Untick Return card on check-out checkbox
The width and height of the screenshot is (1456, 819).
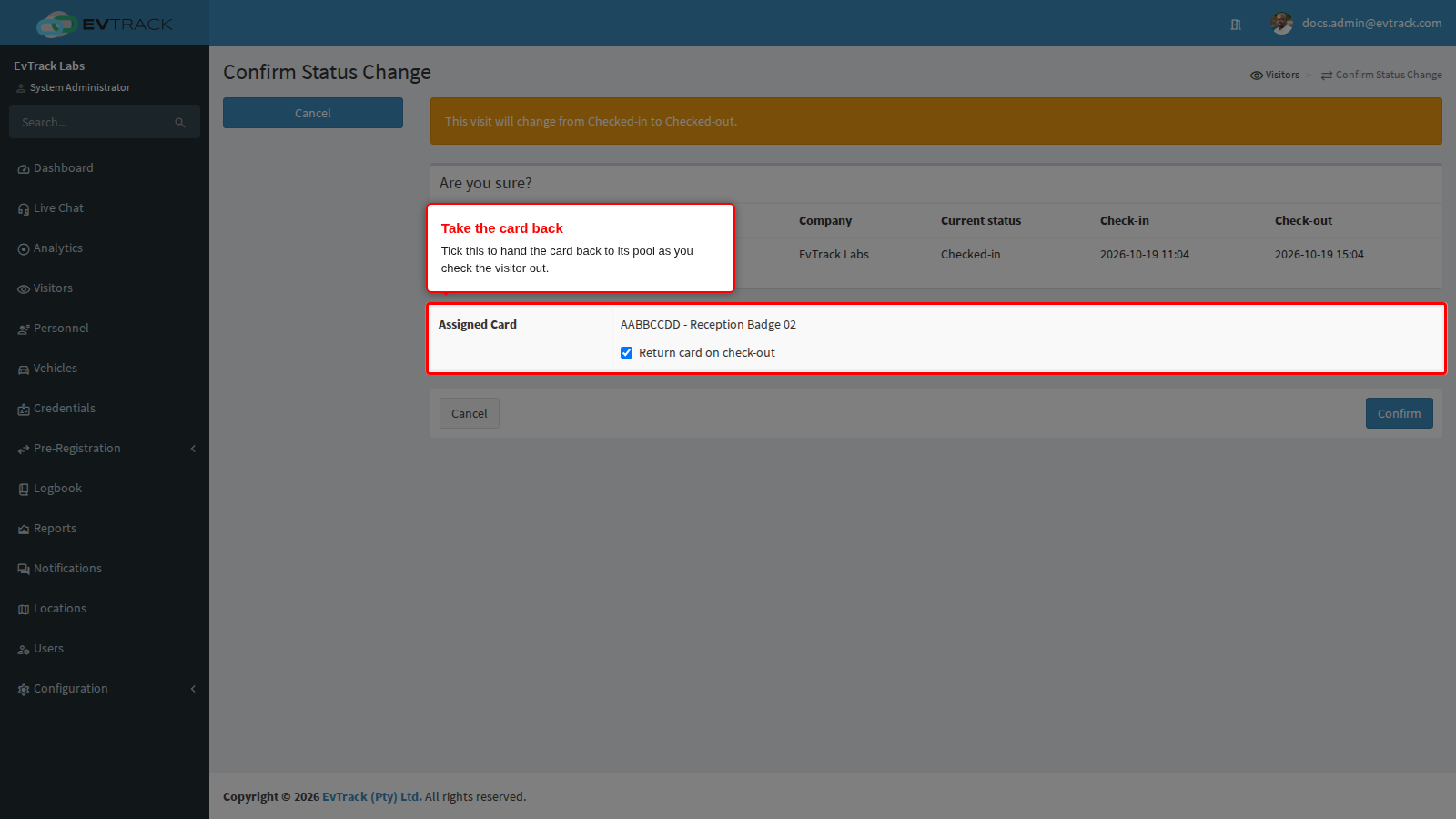[626, 353]
